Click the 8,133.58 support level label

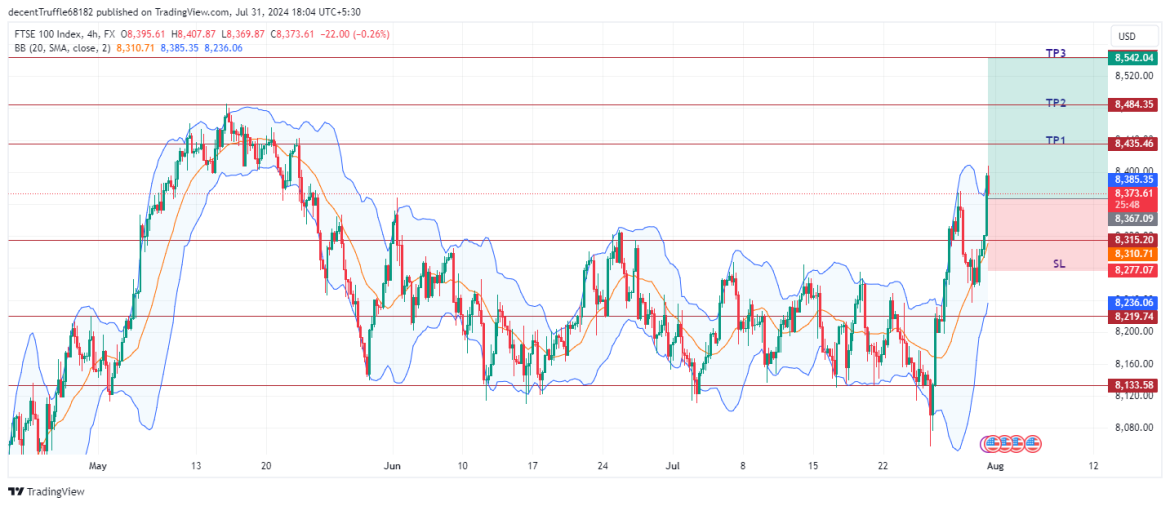1134,385
